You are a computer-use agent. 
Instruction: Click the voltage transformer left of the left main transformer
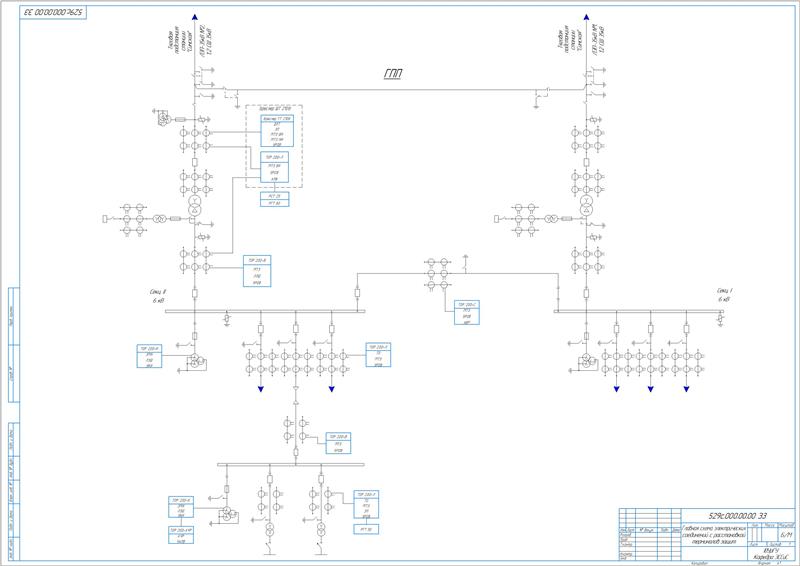coord(158,219)
